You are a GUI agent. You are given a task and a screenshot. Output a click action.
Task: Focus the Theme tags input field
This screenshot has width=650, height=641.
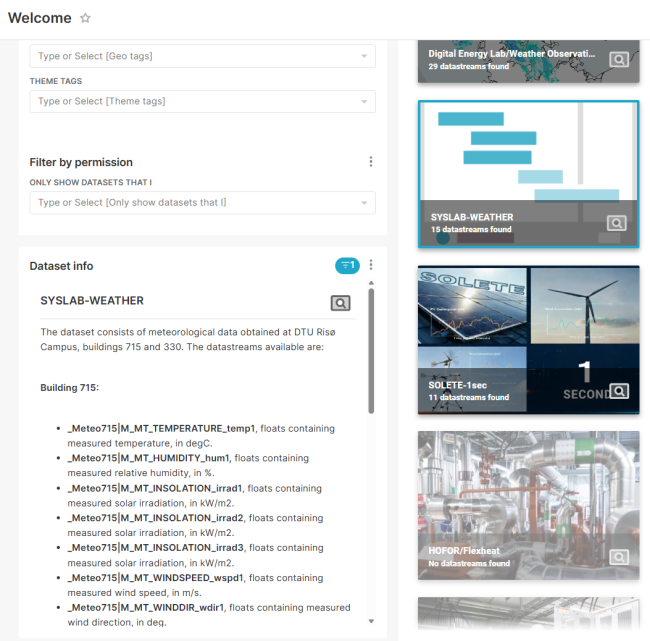point(190,101)
